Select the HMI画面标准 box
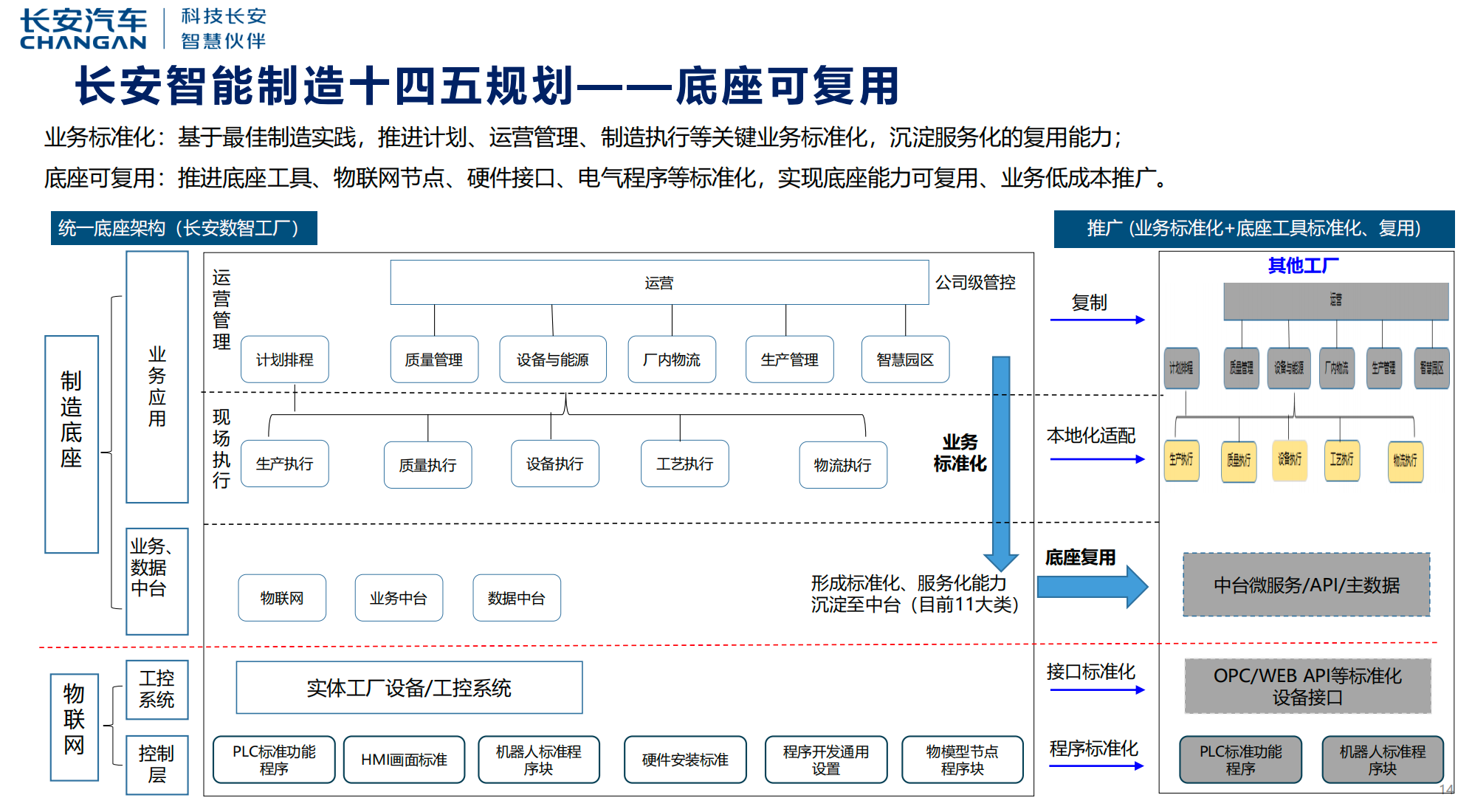 tap(404, 760)
